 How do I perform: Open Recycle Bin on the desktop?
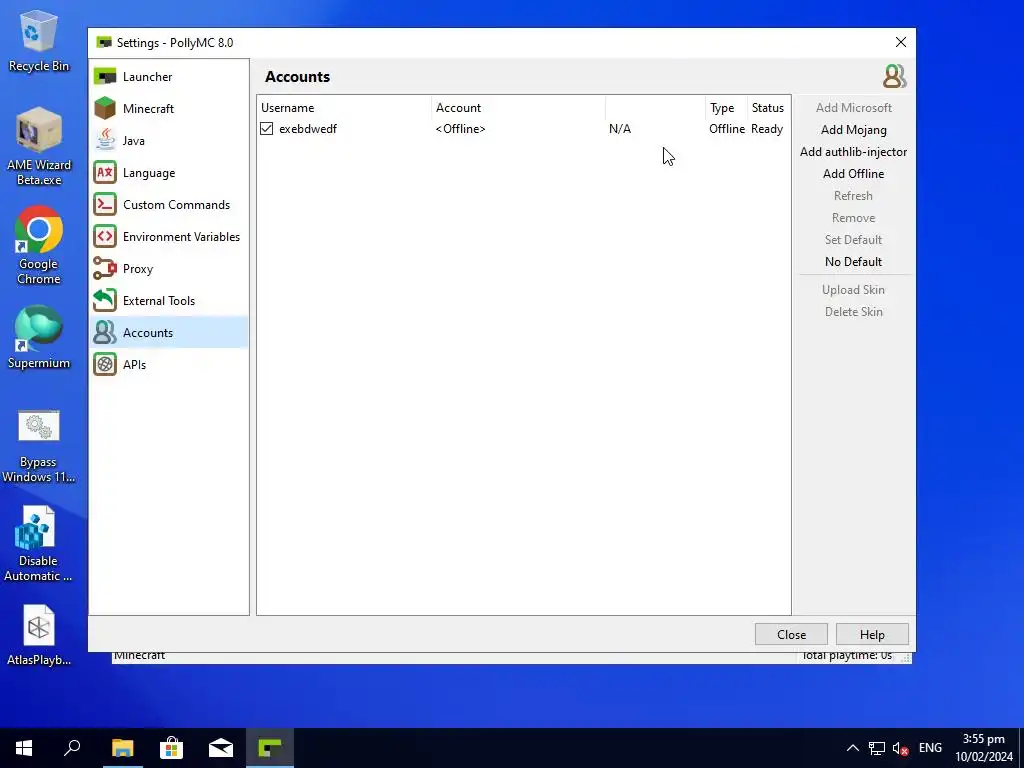[x=39, y=40]
